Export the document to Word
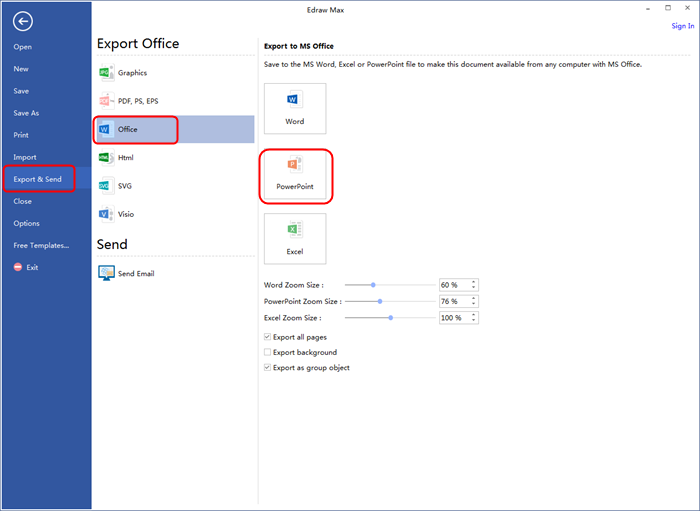Viewport: 700px width, 511px height. [295, 108]
